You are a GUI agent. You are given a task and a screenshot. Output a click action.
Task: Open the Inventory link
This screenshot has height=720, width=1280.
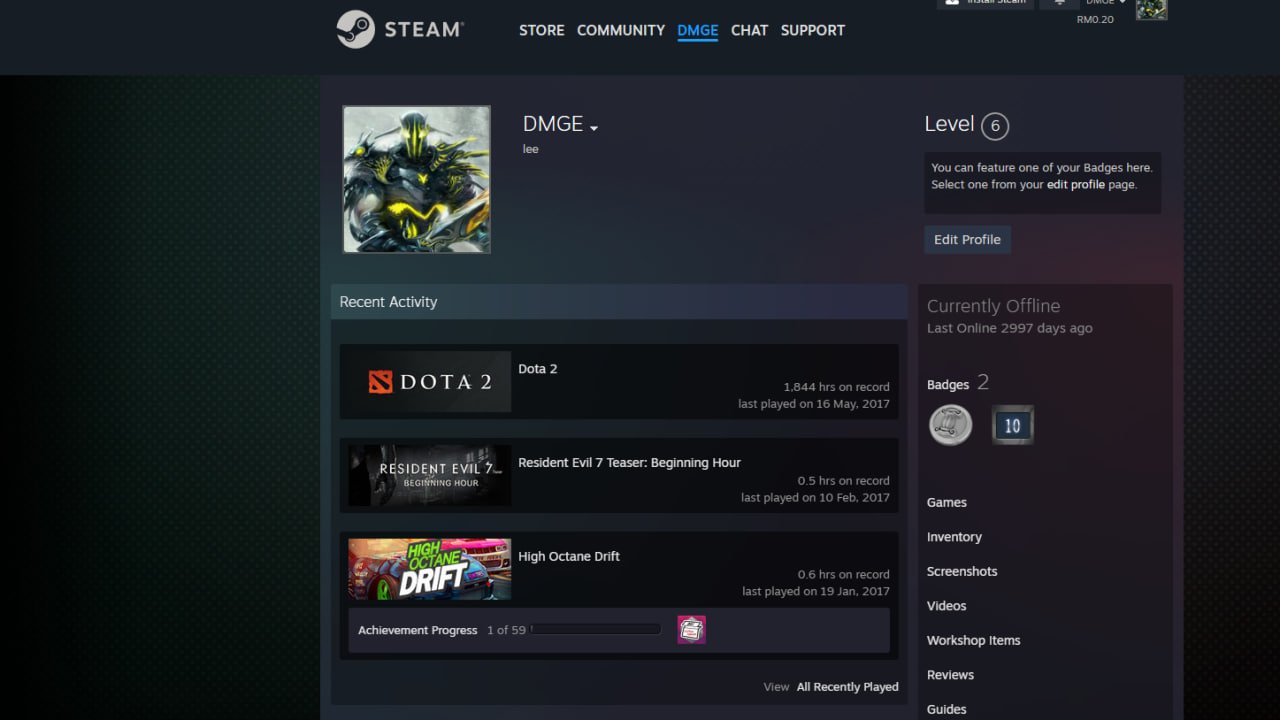click(x=954, y=537)
